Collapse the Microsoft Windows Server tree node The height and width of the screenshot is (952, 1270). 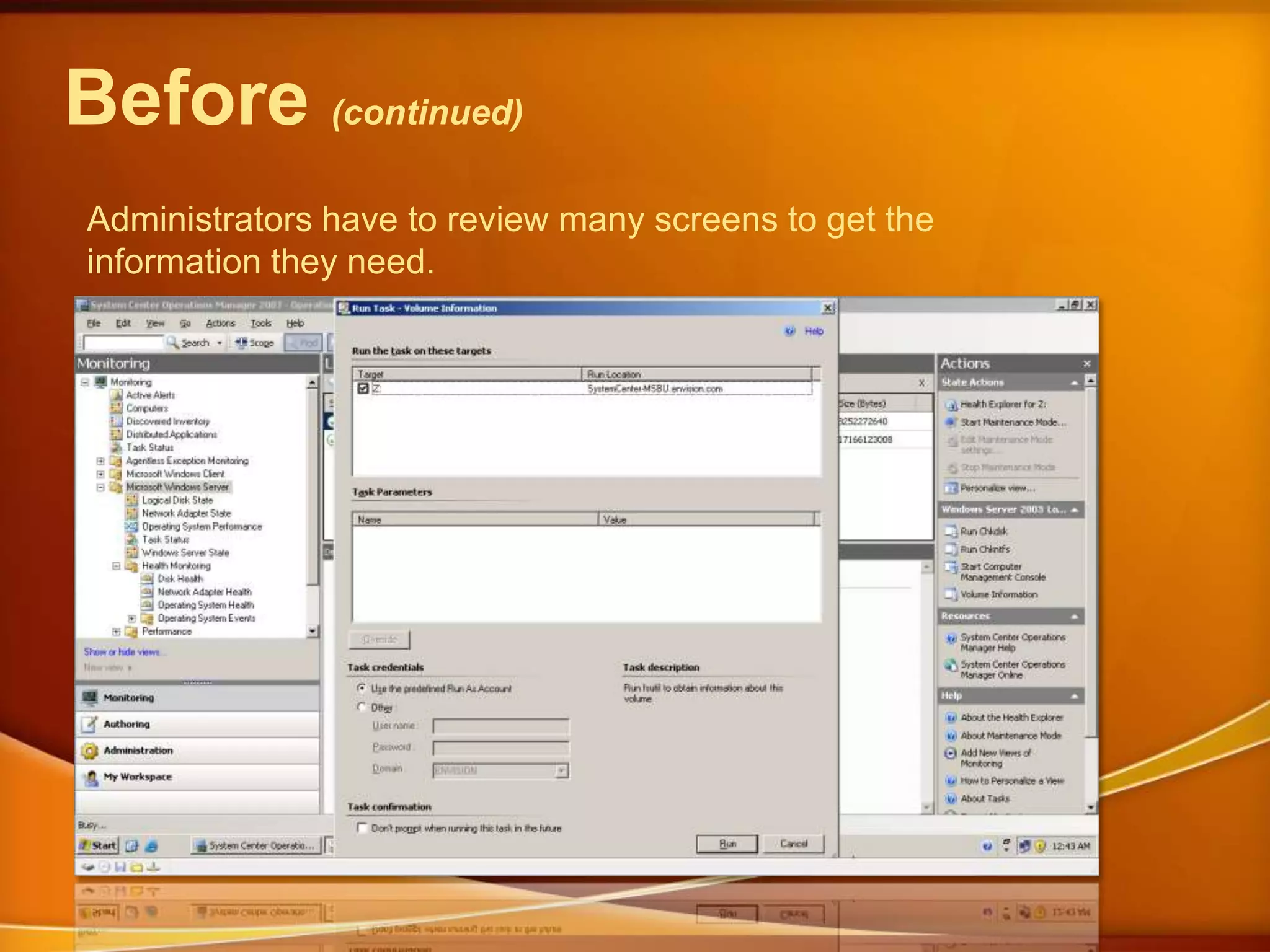pyautogui.click(x=100, y=488)
